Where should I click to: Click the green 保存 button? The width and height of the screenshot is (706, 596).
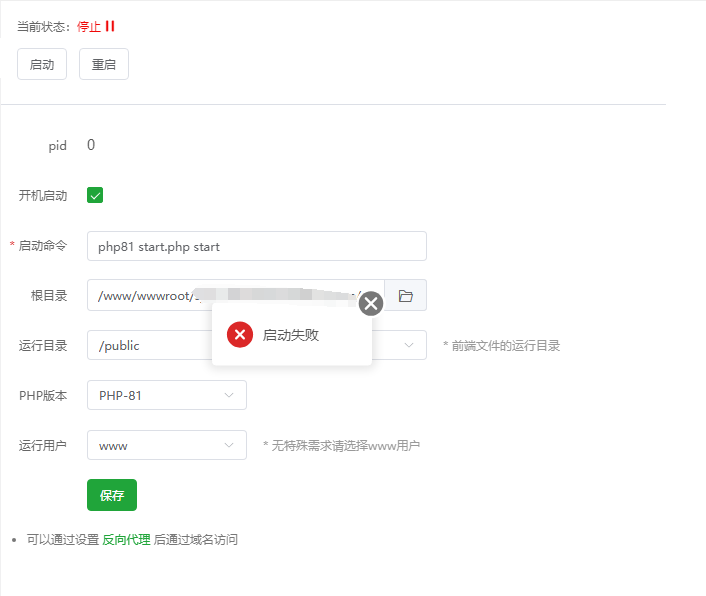pos(112,495)
